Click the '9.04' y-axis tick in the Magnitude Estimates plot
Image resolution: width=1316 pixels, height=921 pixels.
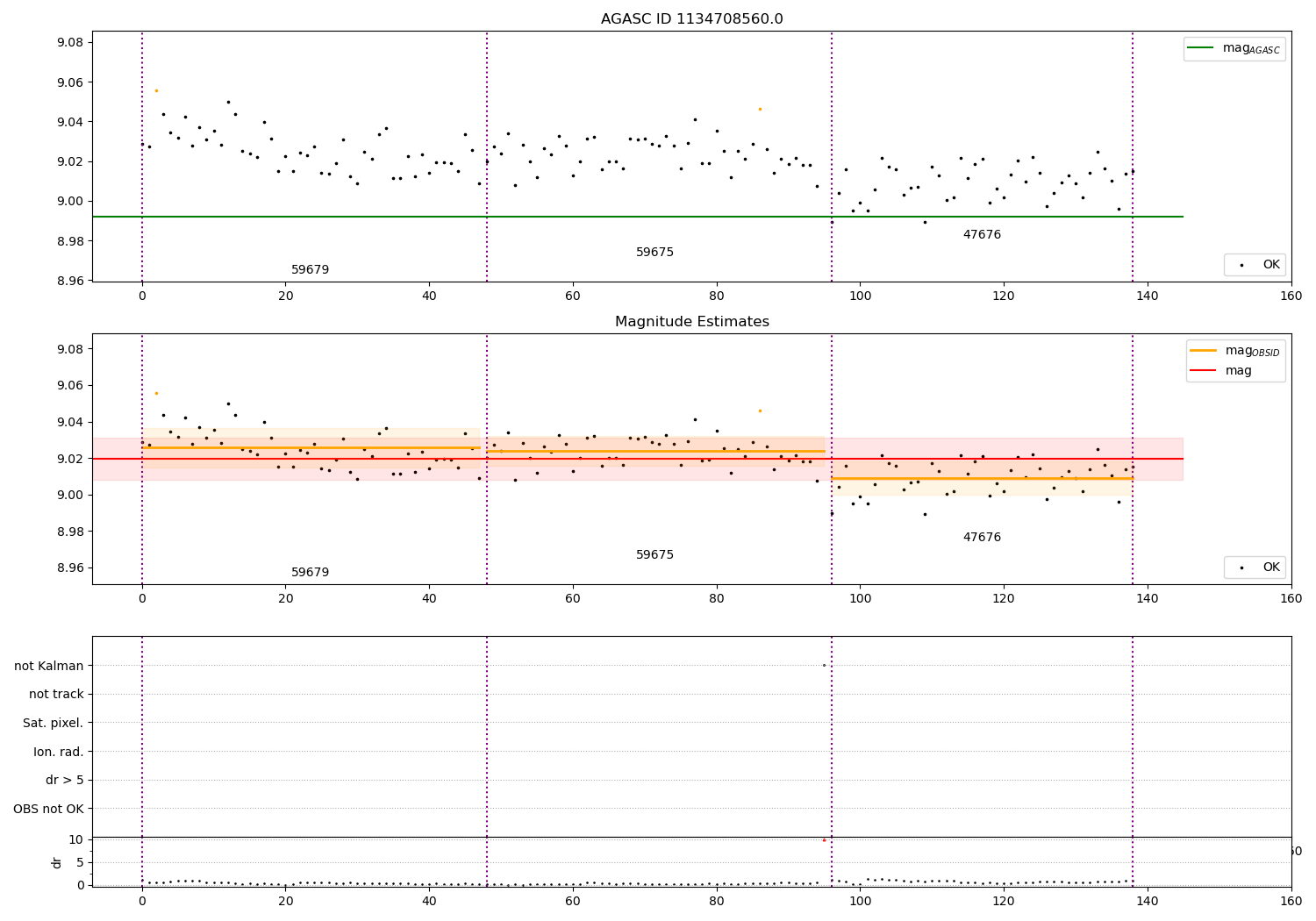coord(71,422)
